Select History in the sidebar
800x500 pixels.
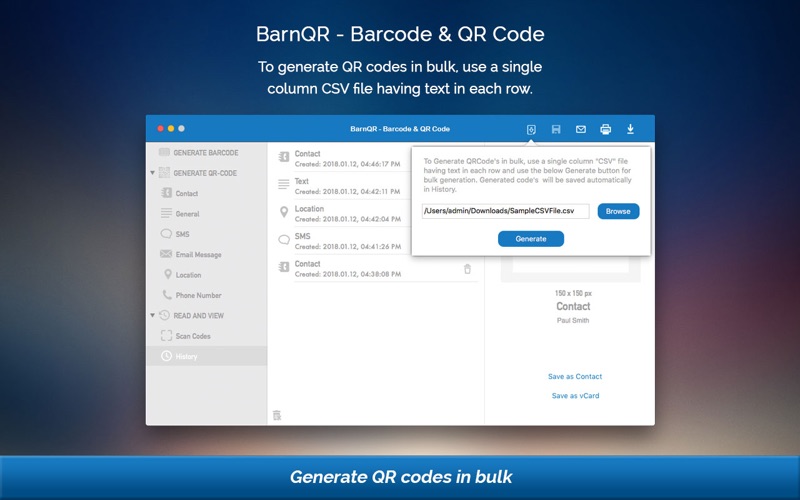(x=206, y=356)
